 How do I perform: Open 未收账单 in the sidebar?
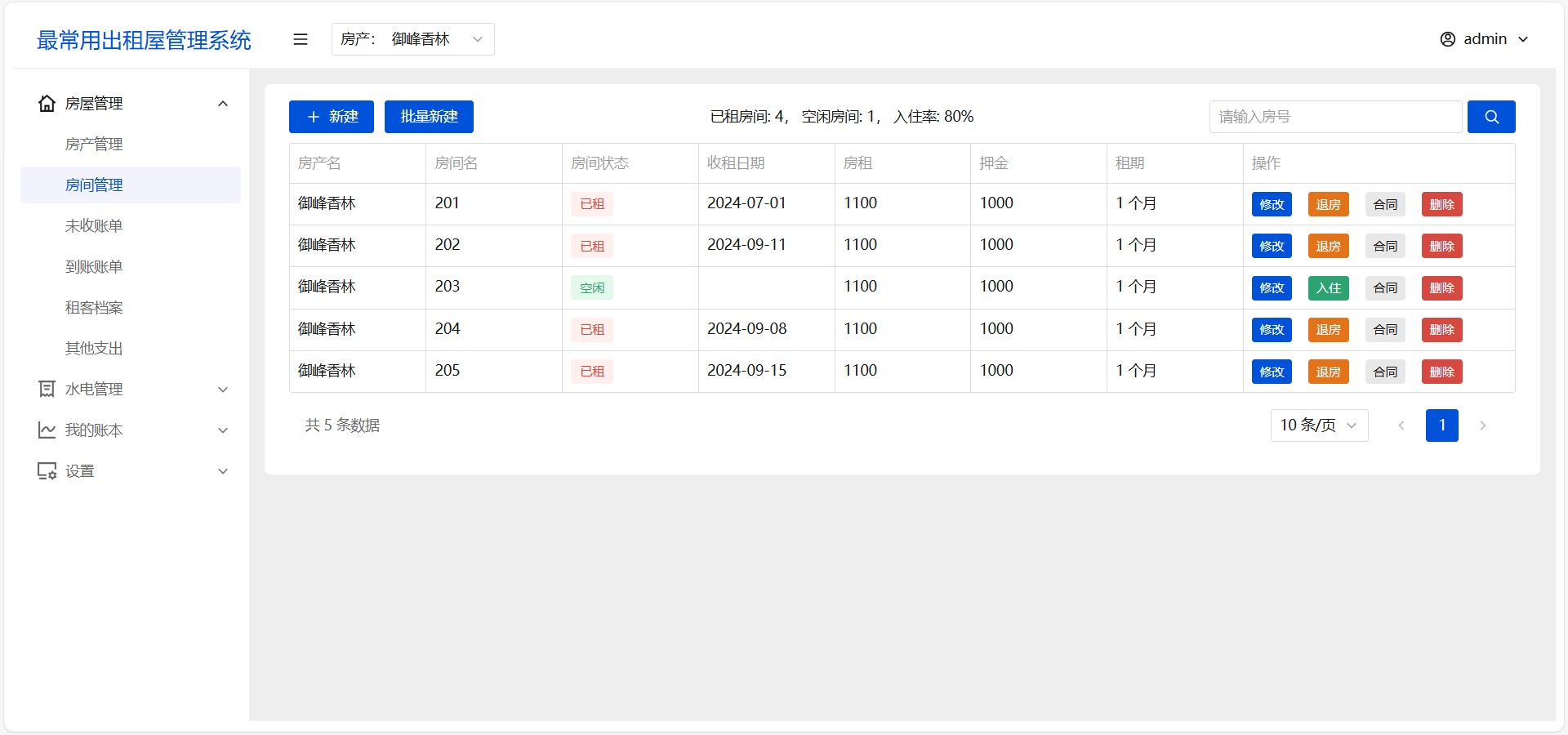point(131,226)
